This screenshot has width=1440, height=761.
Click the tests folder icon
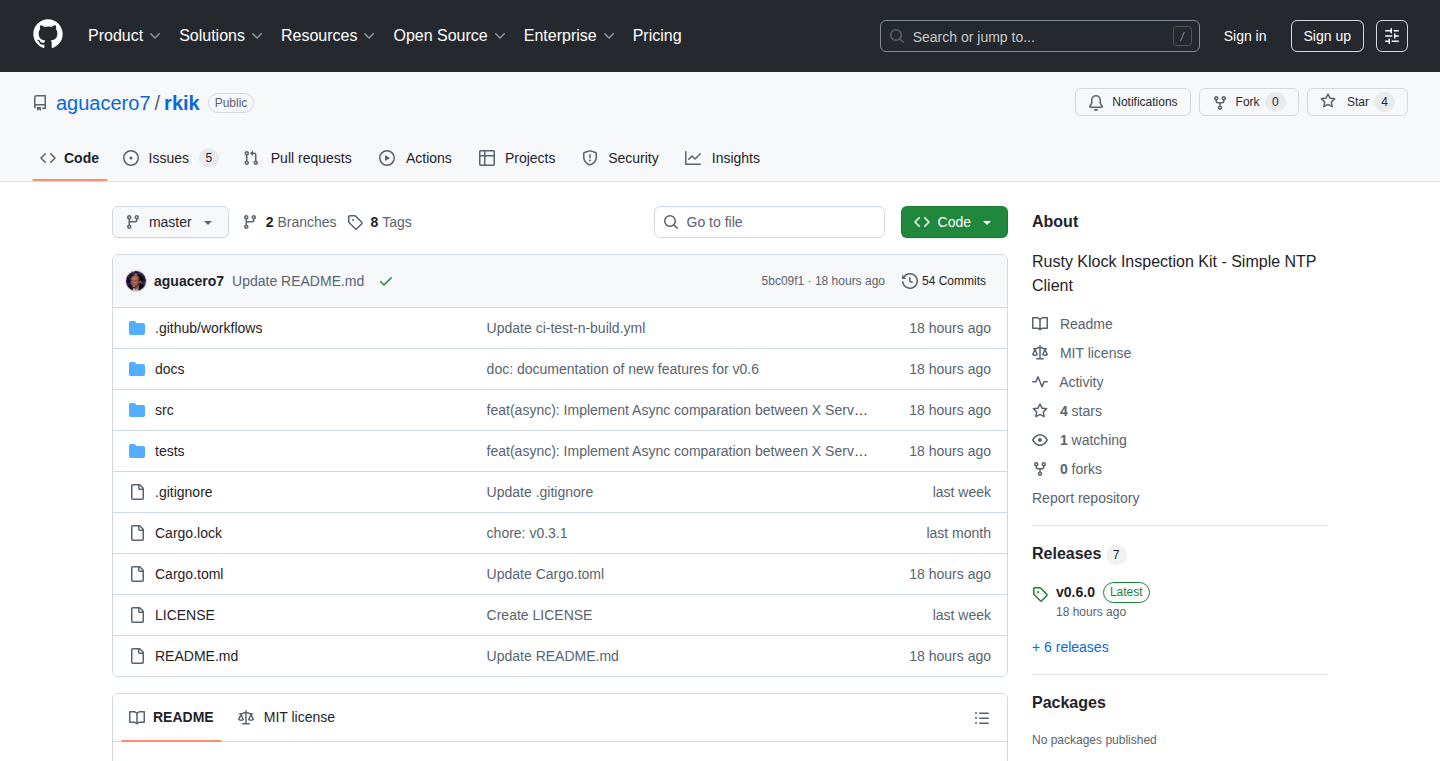137,451
